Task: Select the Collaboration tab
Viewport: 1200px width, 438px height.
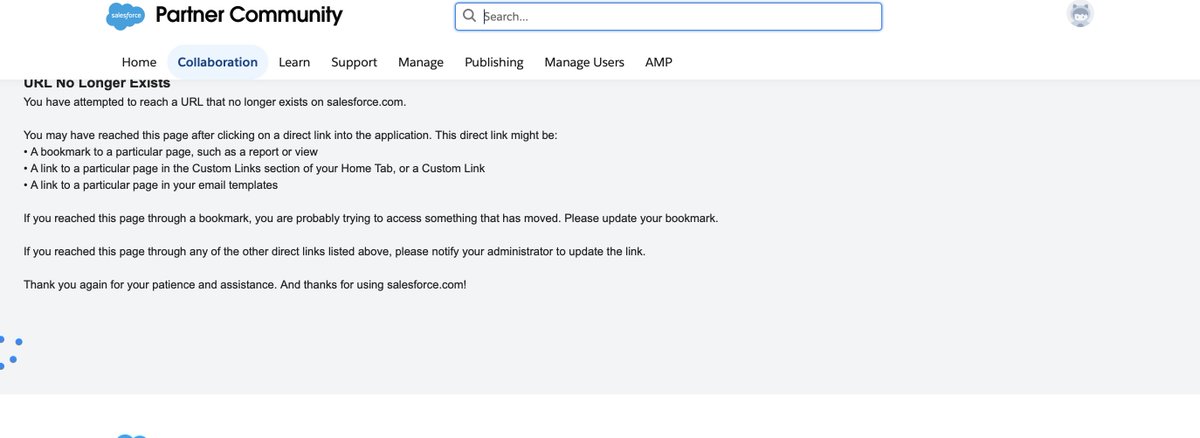Action: 218,62
